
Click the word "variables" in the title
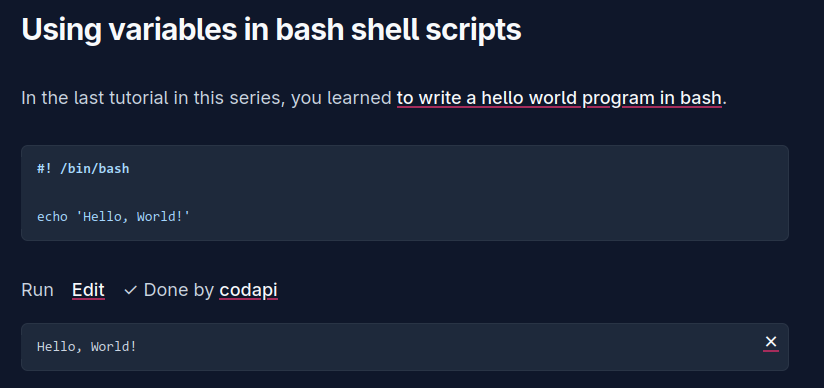click(173, 30)
